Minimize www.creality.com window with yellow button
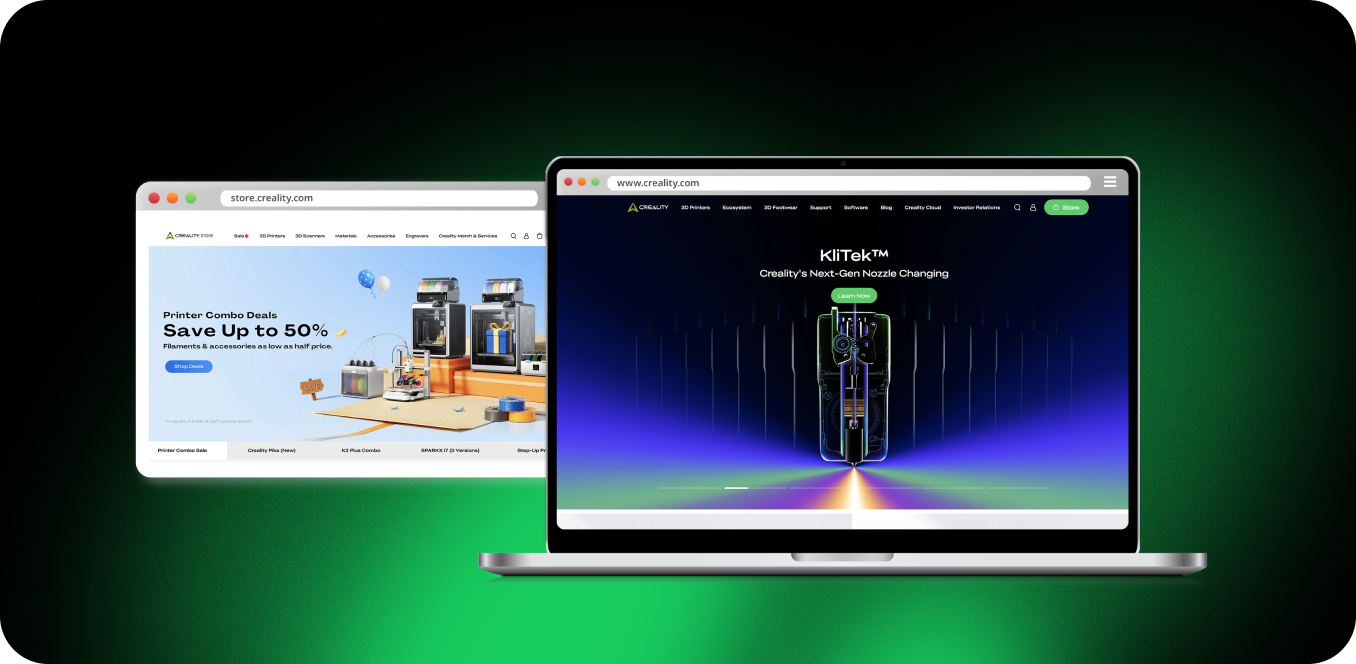The height and width of the screenshot is (664, 1356). 582,182
